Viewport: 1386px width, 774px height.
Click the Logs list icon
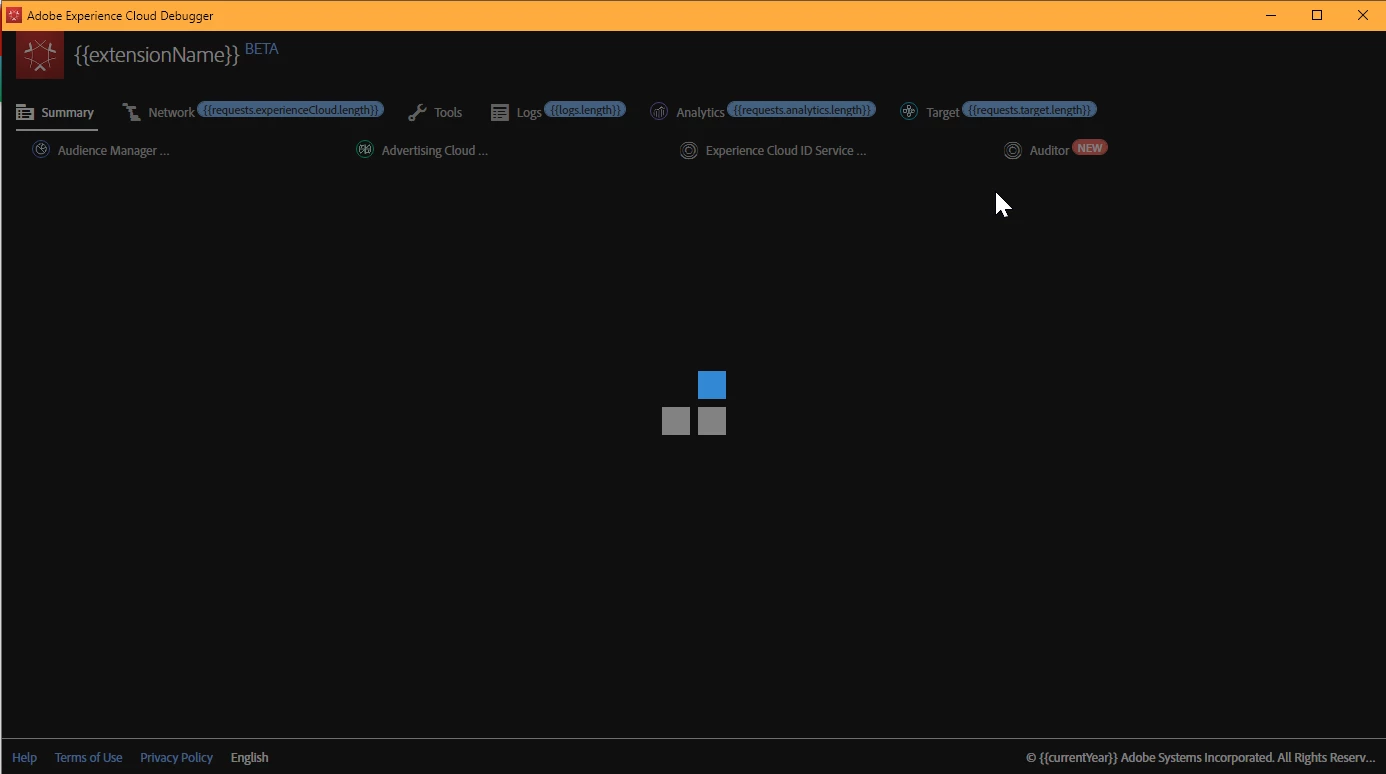(x=500, y=113)
